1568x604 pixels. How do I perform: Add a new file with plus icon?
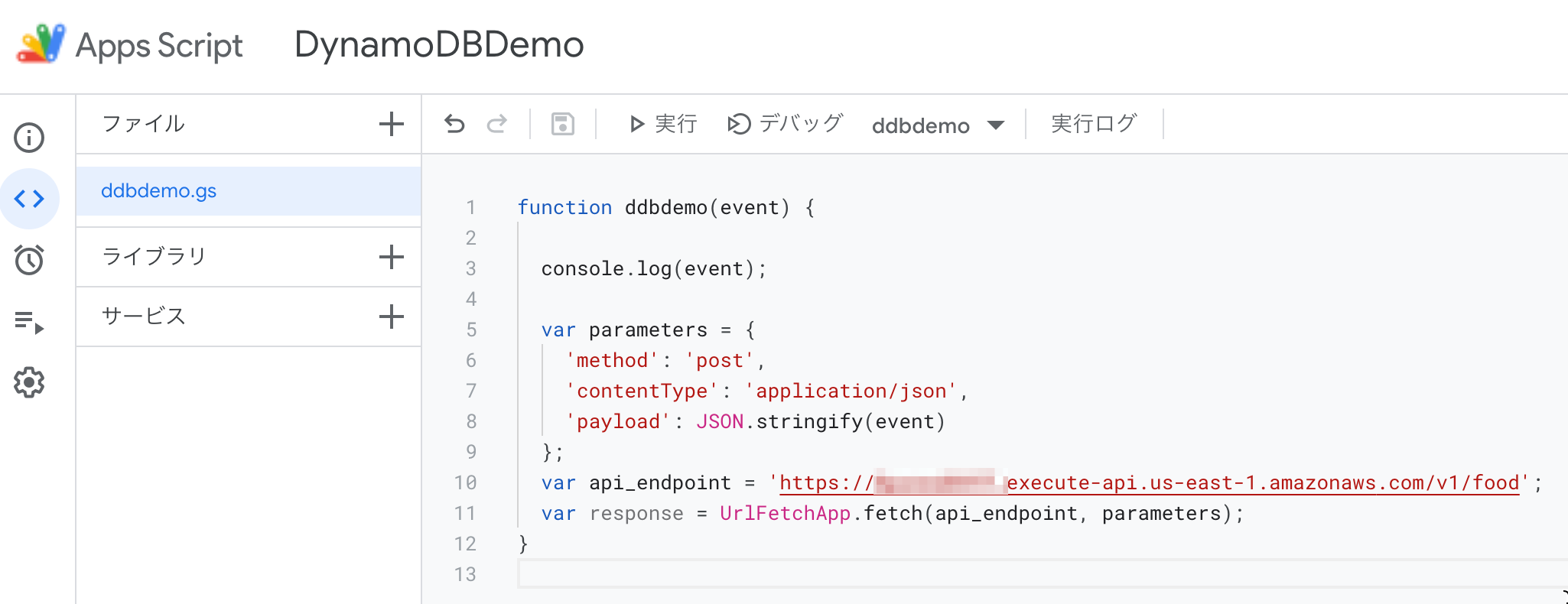[x=392, y=124]
